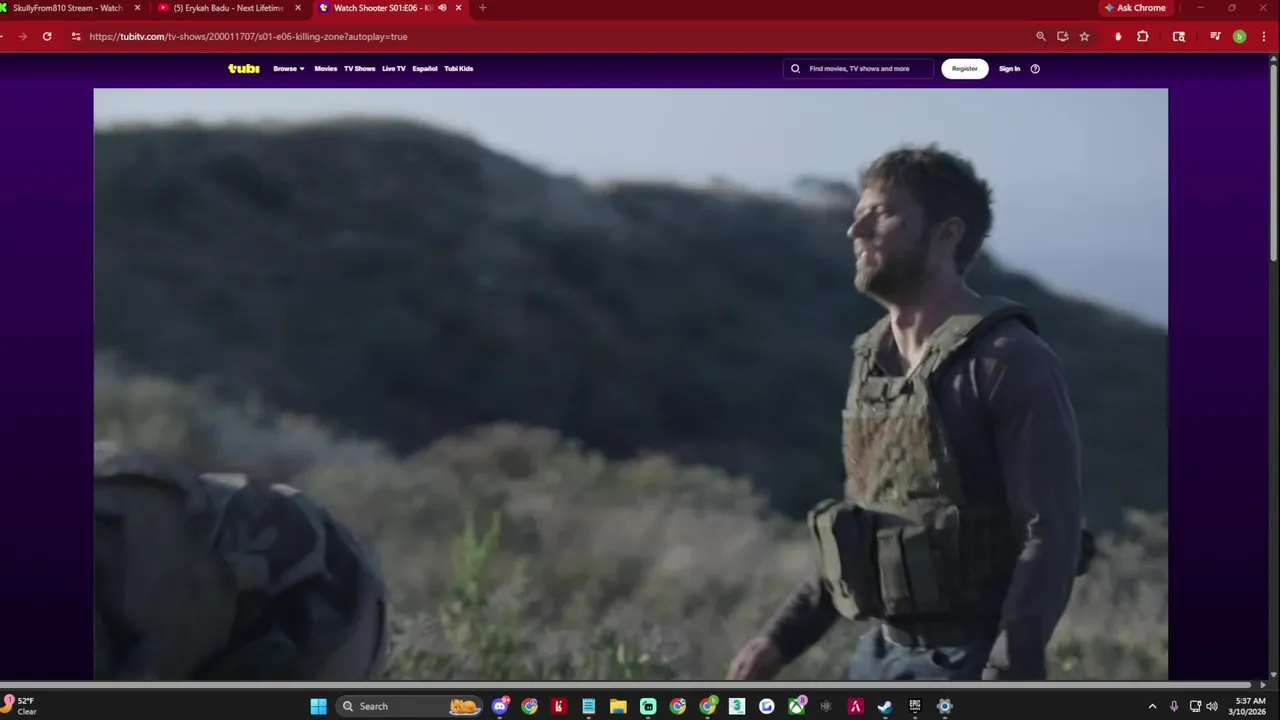This screenshot has width=1280, height=720.
Task: Click the Register button
Action: (x=965, y=69)
